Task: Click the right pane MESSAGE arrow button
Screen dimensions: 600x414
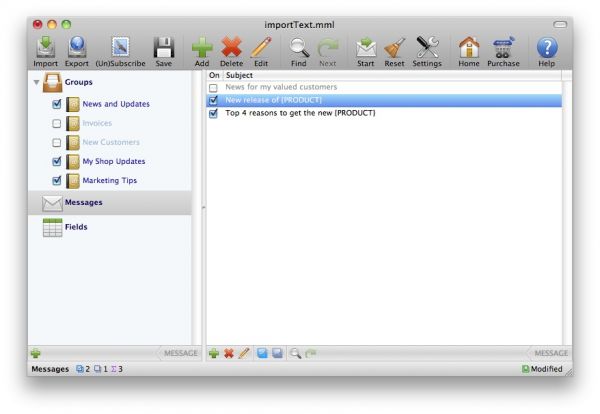Action: 548,353
